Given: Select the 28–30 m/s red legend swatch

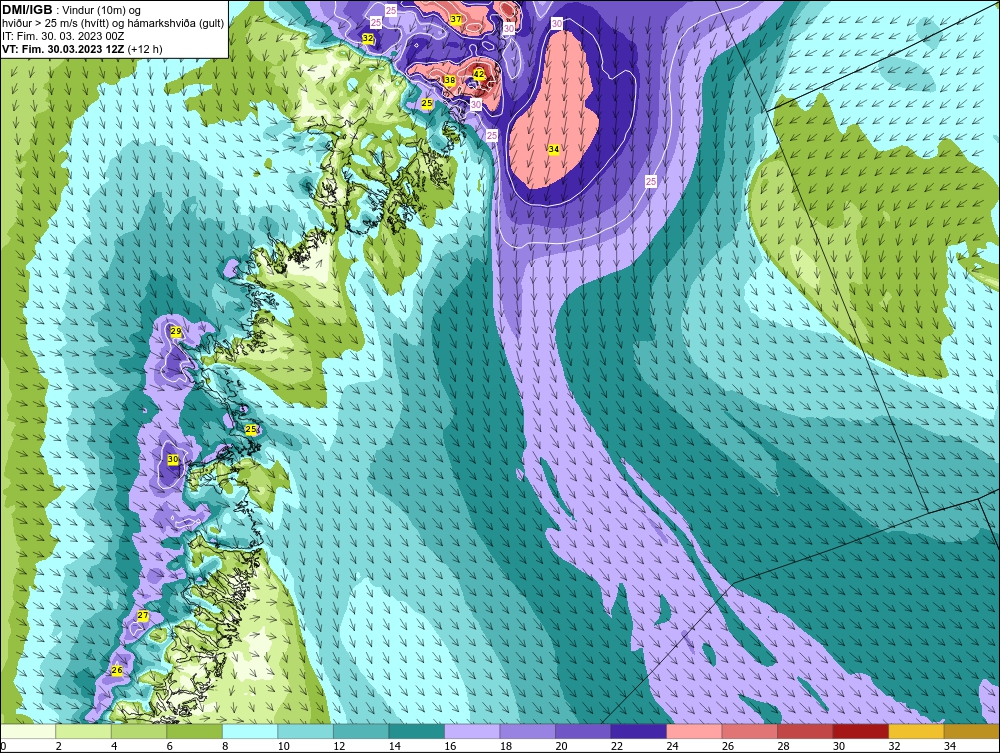Looking at the screenshot, I should 805,731.
